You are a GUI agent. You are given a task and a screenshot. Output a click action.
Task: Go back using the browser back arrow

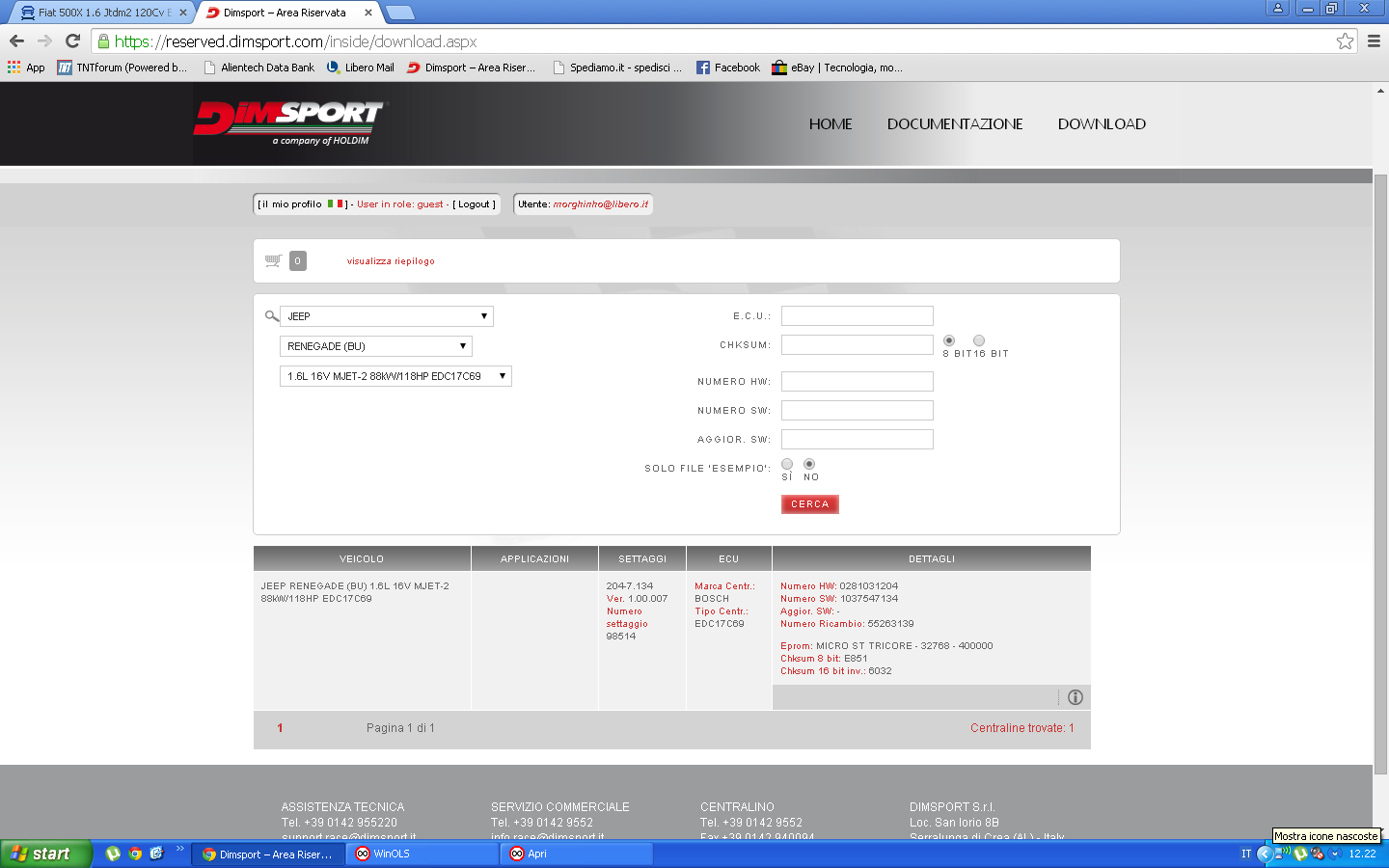tap(16, 41)
